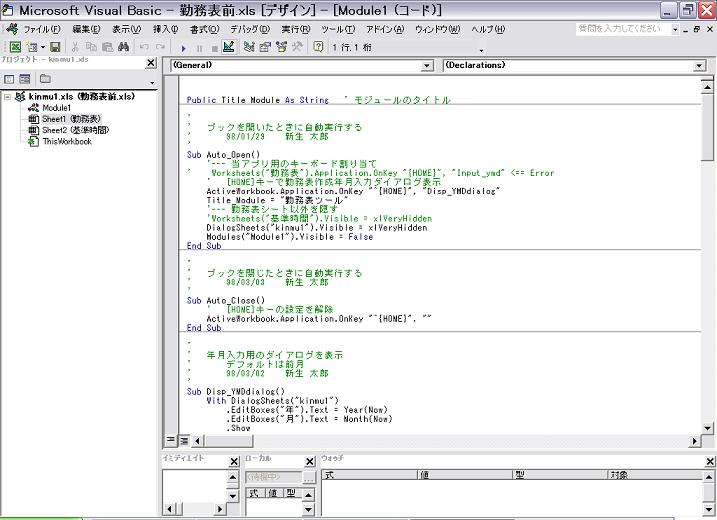Viewport: 717px width, 520px height.
Task: Click View Code icon in Project pane
Action: [x=9, y=79]
